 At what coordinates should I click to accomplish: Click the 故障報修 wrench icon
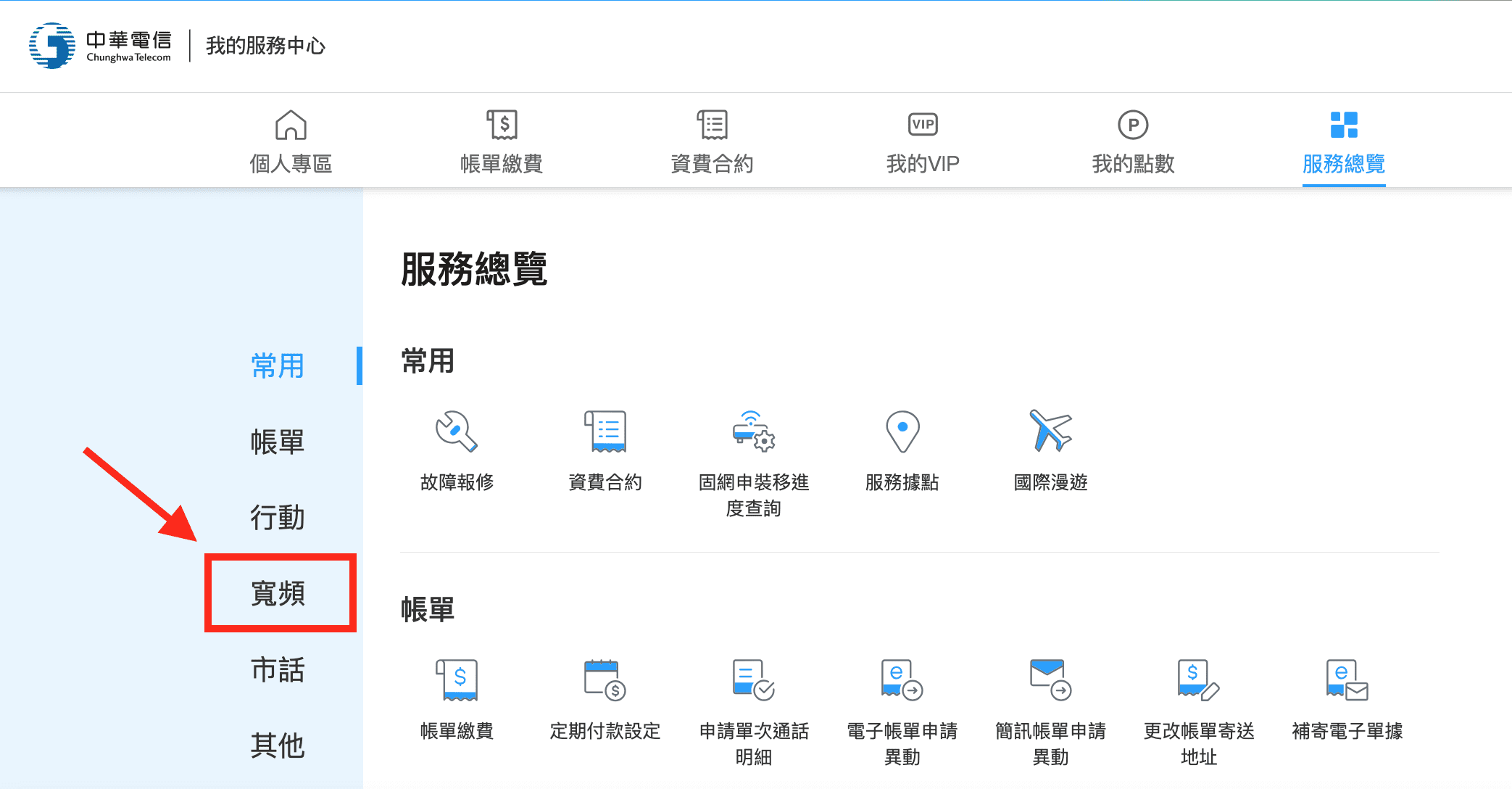click(x=457, y=431)
